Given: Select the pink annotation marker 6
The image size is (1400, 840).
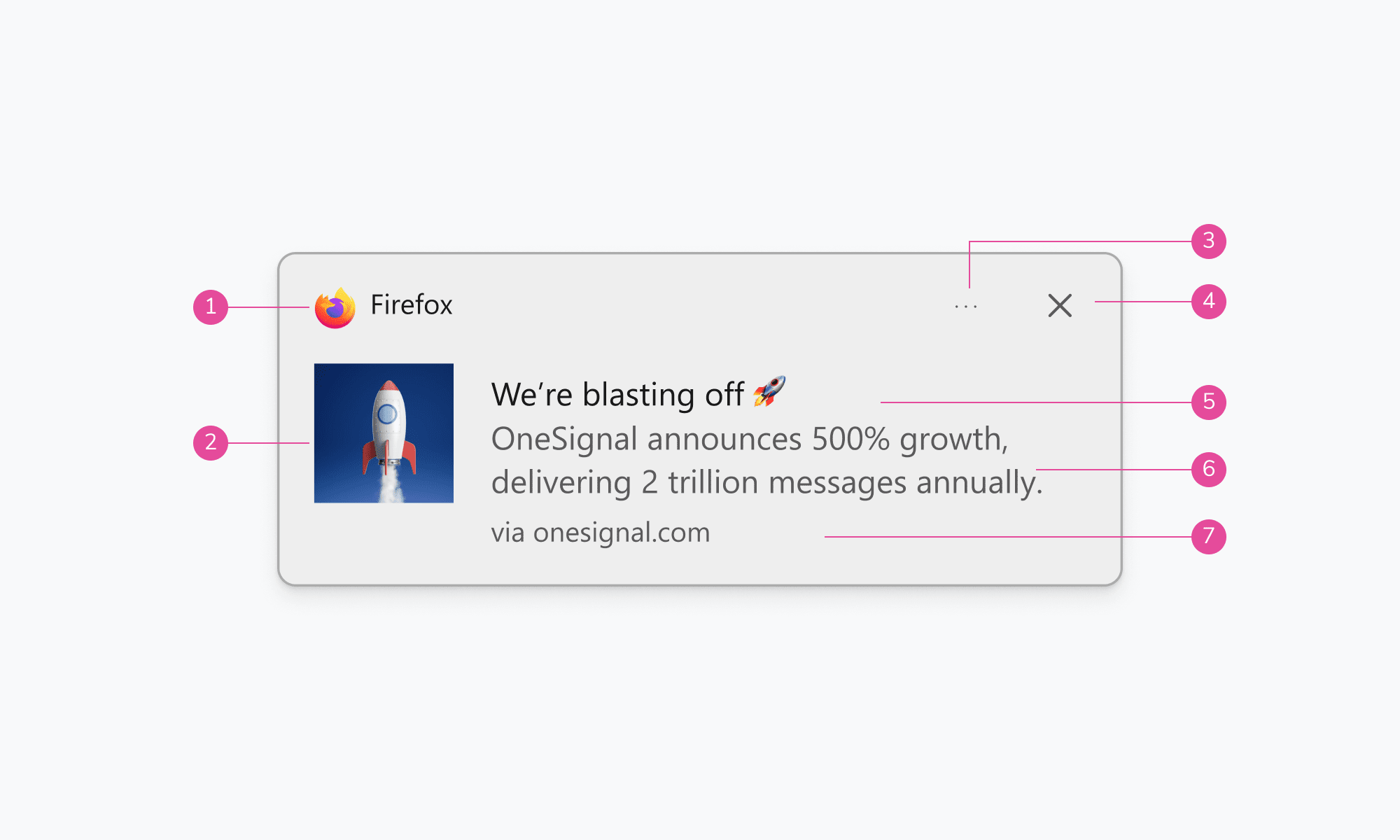Looking at the screenshot, I should 1209,470.
